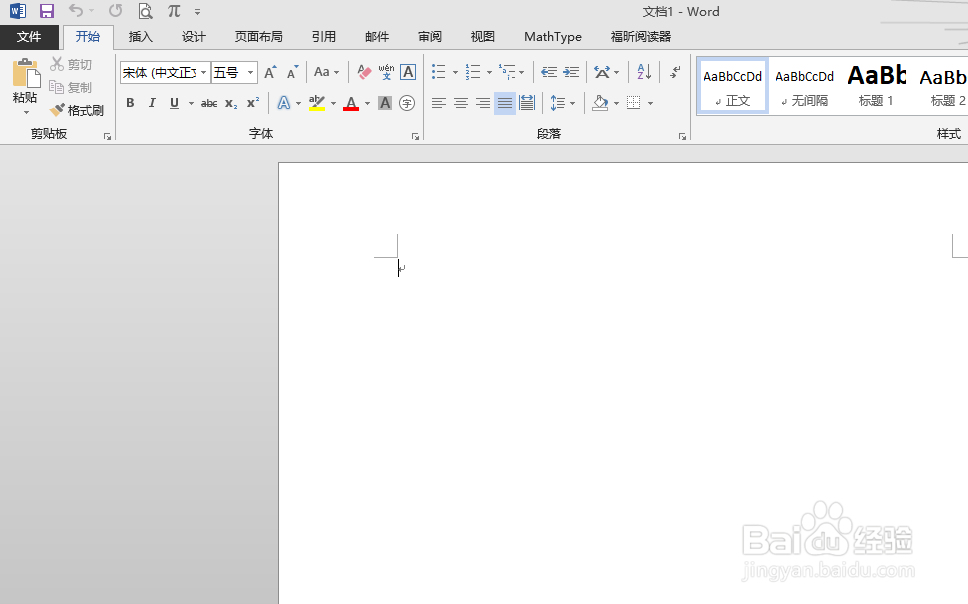Expand the highlight color dropdown arrow
The image size is (968, 604).
click(333, 104)
